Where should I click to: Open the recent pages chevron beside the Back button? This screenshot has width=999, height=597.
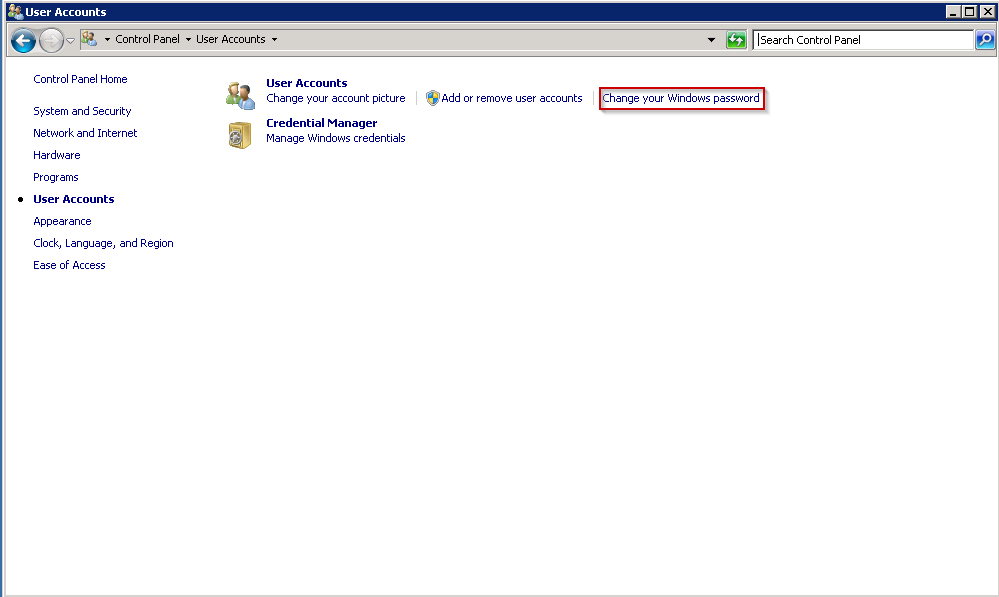(x=70, y=40)
